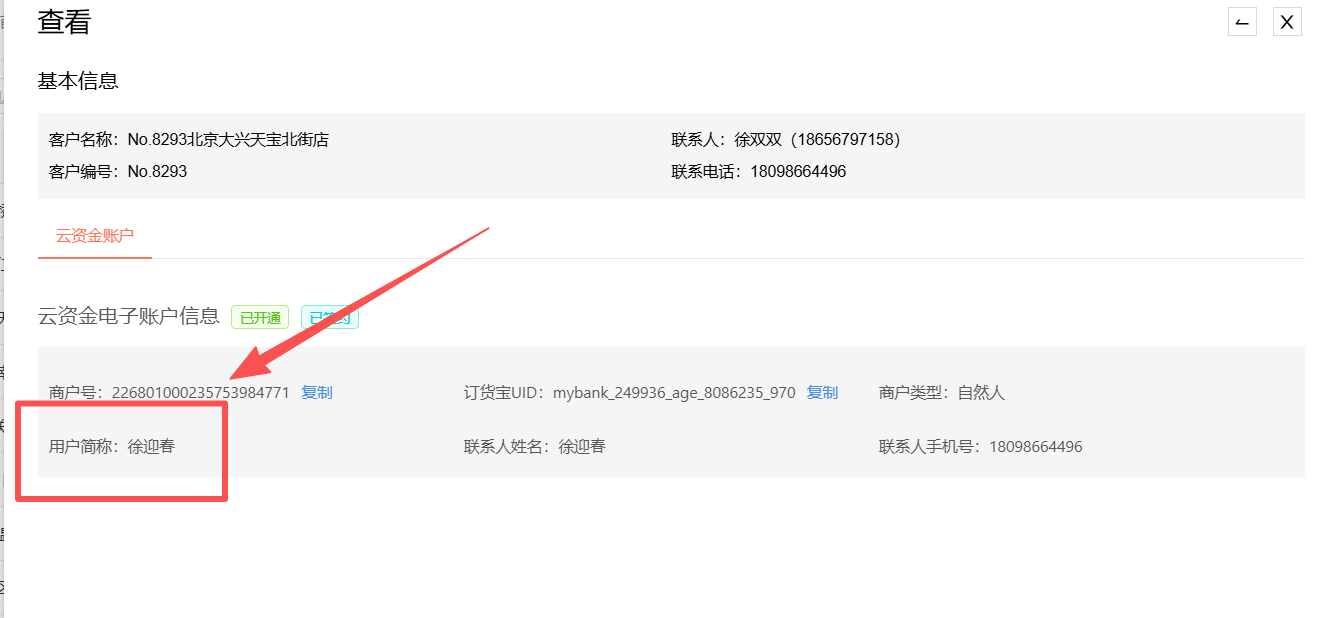This screenshot has width=1326, height=618.
Task: Click the back arrow icon in dialog header
Action: [x=1242, y=22]
